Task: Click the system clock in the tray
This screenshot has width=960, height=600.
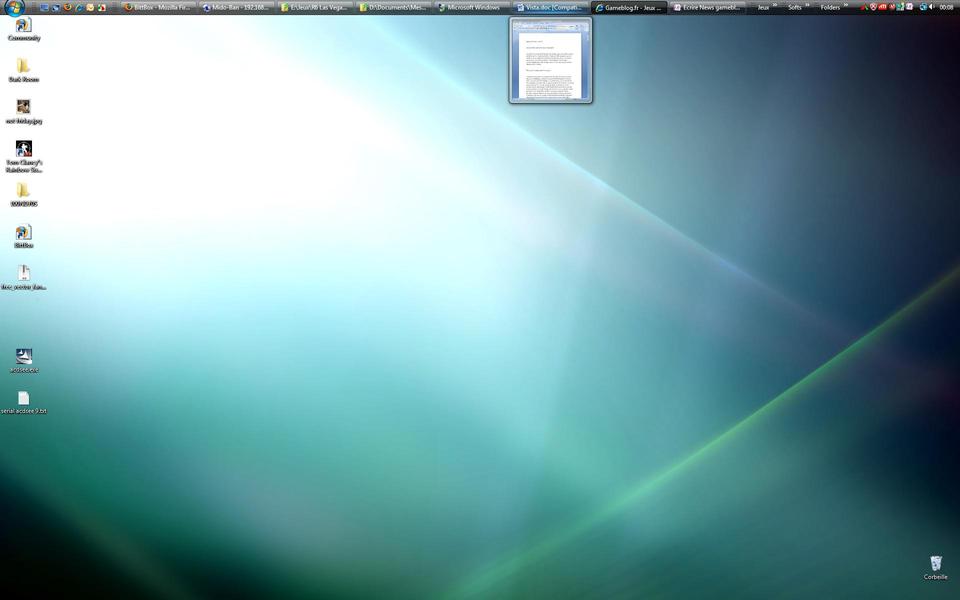Action: 946,7
